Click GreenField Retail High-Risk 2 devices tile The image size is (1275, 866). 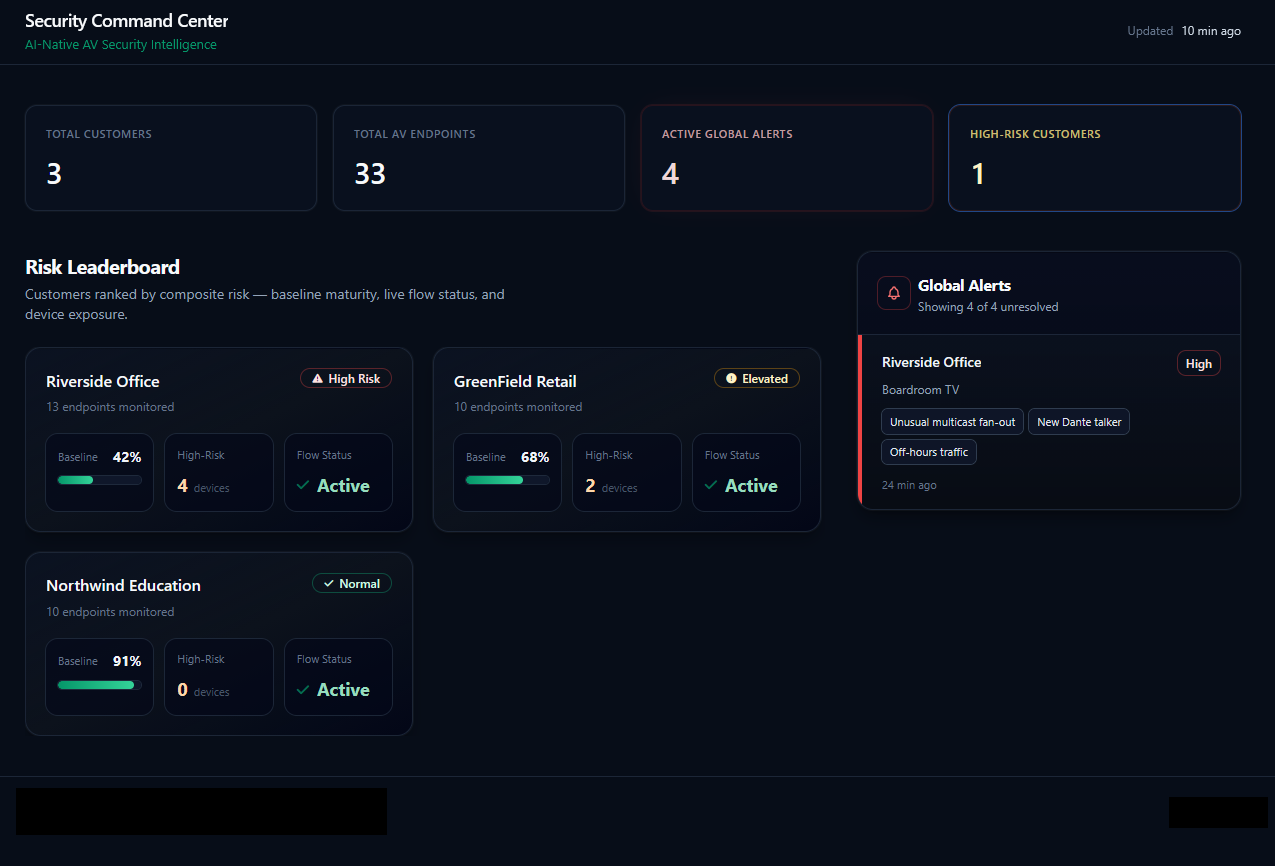pyautogui.click(x=627, y=472)
